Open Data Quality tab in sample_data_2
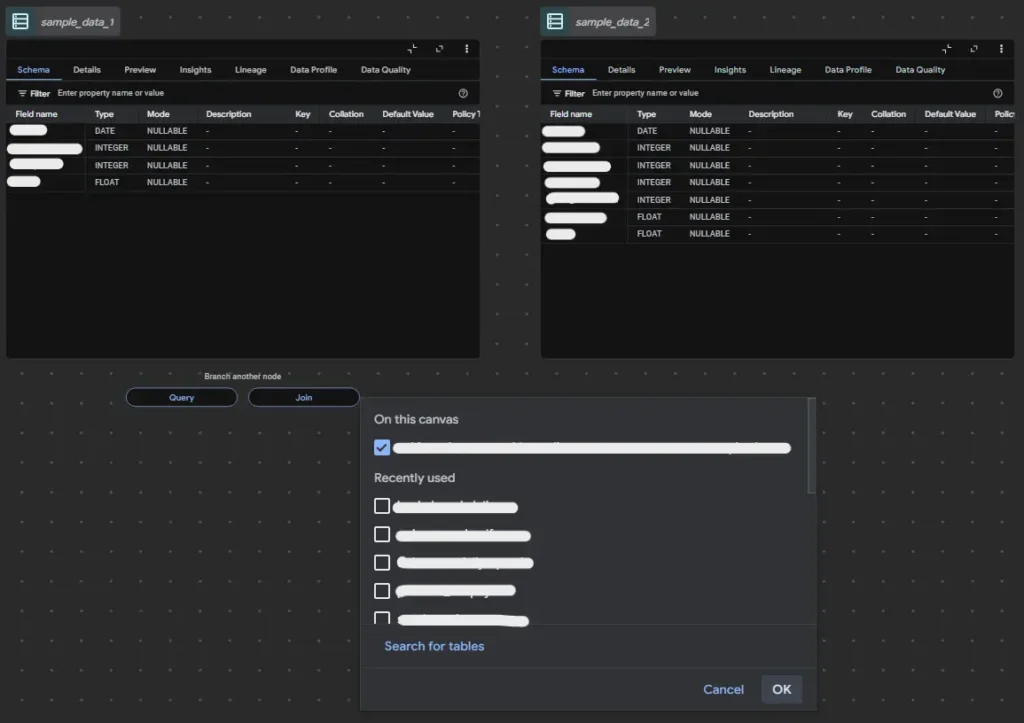 (920, 70)
